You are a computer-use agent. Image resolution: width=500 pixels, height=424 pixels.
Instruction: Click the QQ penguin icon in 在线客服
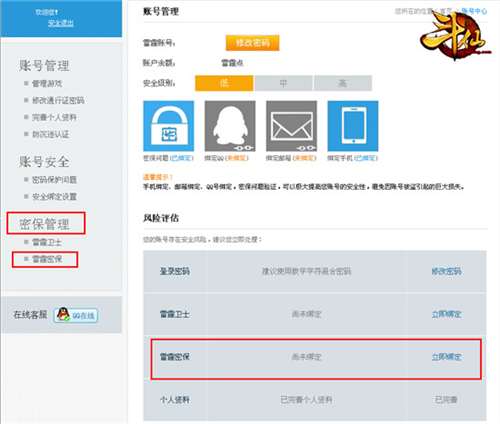tap(63, 314)
